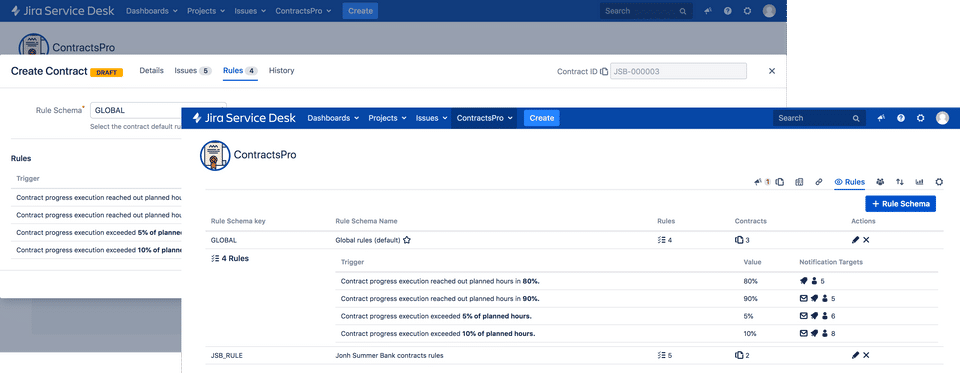Click the Search field in front window

819,118
